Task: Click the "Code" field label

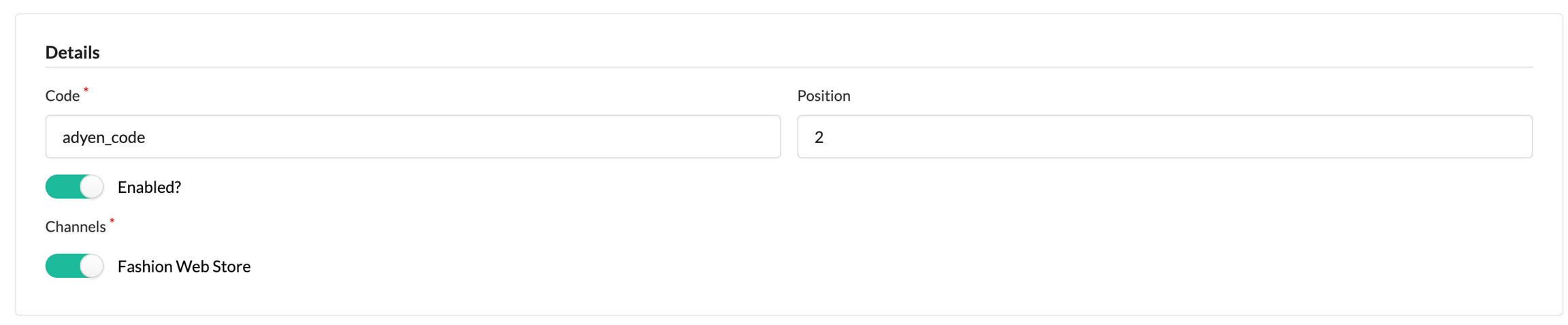Action: tap(62, 96)
